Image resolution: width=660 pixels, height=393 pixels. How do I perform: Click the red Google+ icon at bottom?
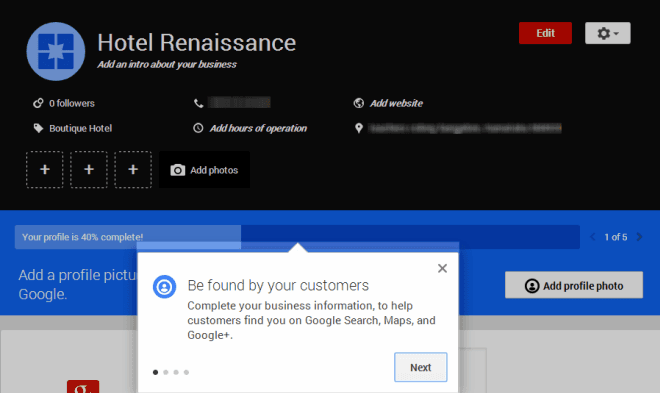tap(83, 387)
